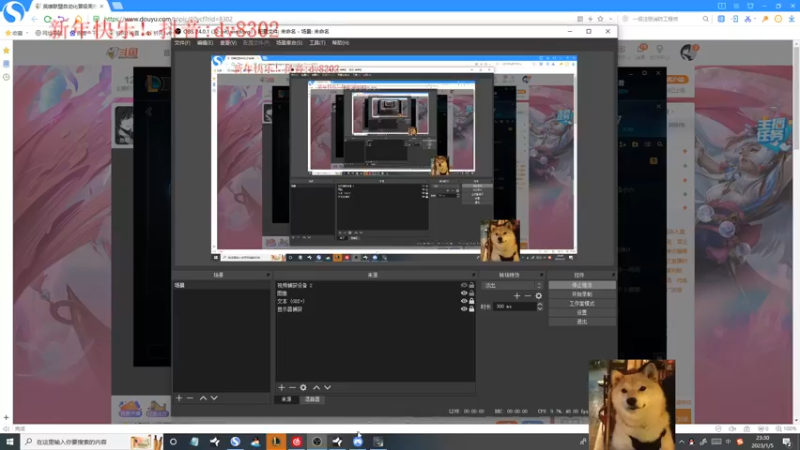This screenshot has width=800, height=450.
Task: Click the OBS preview canvas
Action: (x=394, y=158)
